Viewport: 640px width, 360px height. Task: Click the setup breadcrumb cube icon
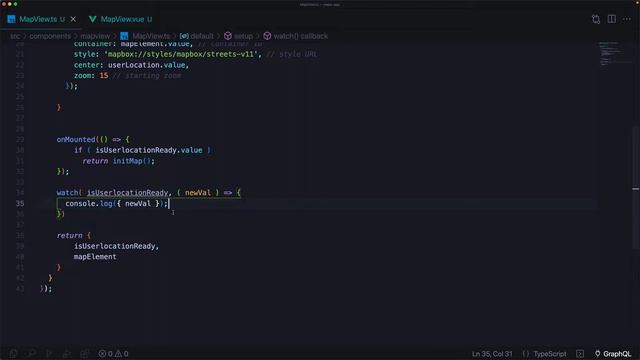click(x=228, y=36)
